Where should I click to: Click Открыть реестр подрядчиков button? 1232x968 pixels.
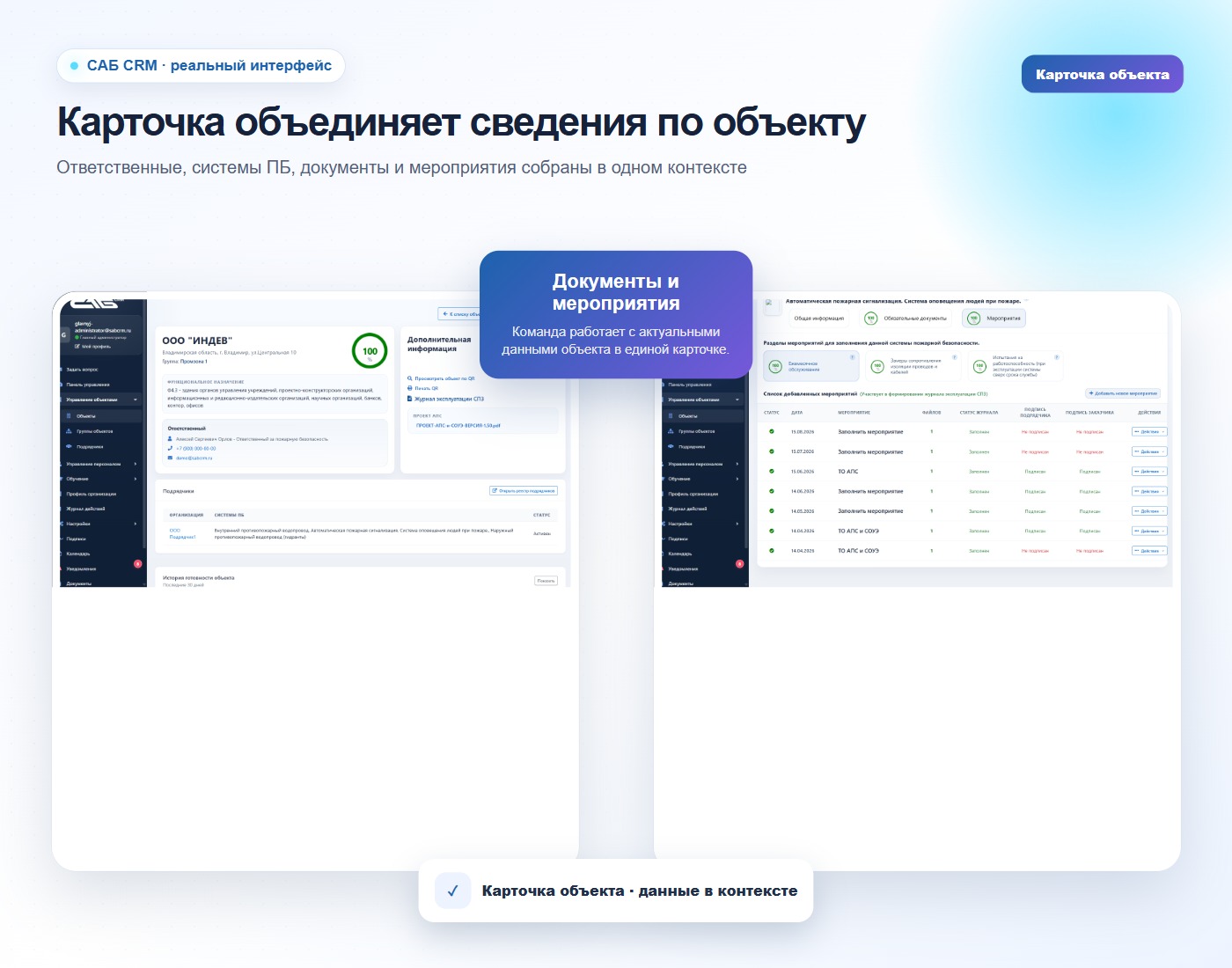tap(524, 491)
